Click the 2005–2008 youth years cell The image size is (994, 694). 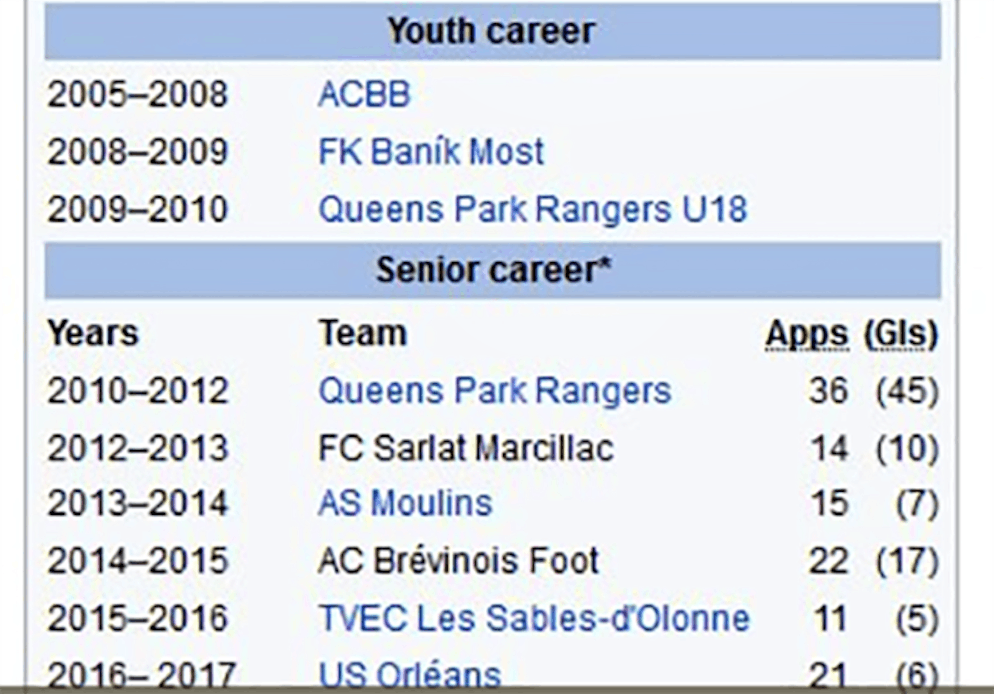click(x=138, y=94)
